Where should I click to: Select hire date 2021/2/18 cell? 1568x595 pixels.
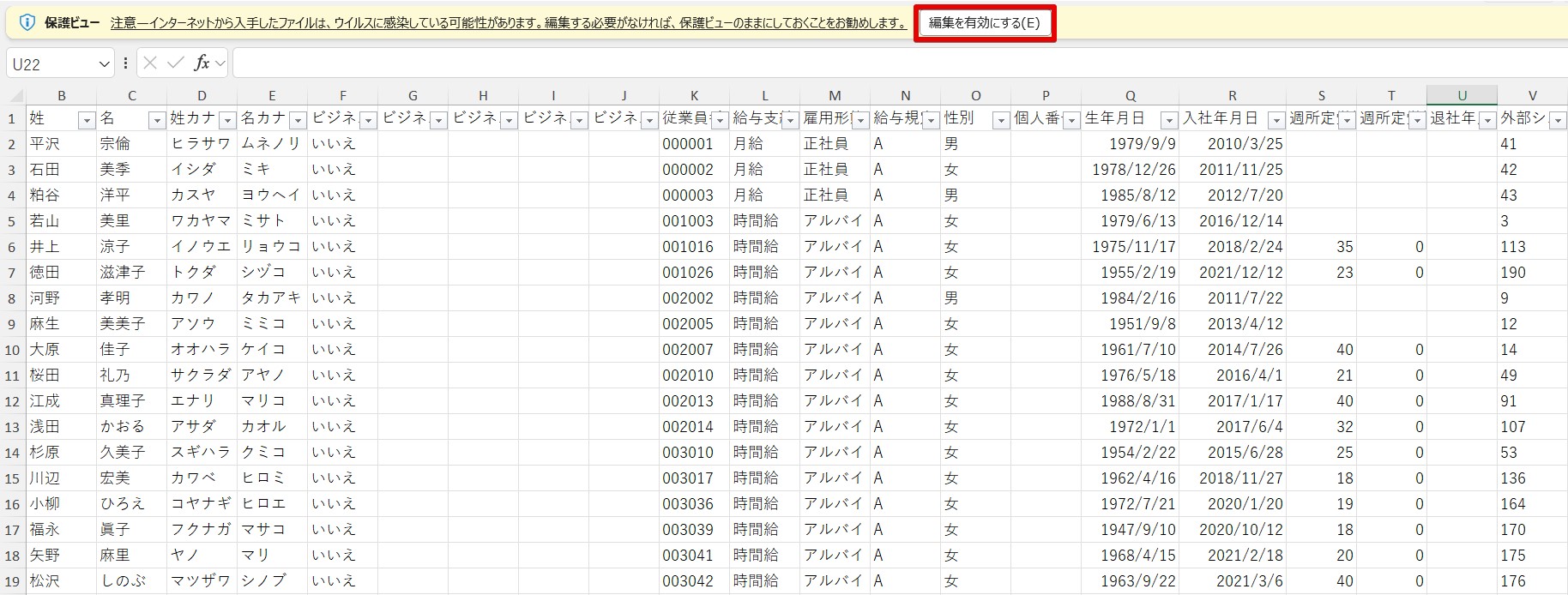point(1232,556)
